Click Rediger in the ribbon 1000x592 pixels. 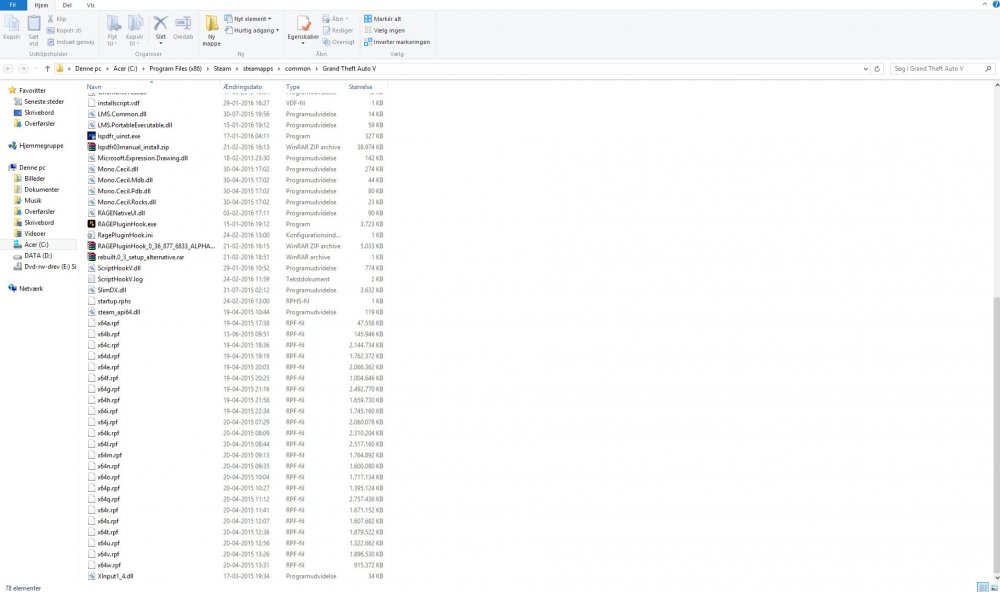[x=338, y=30]
